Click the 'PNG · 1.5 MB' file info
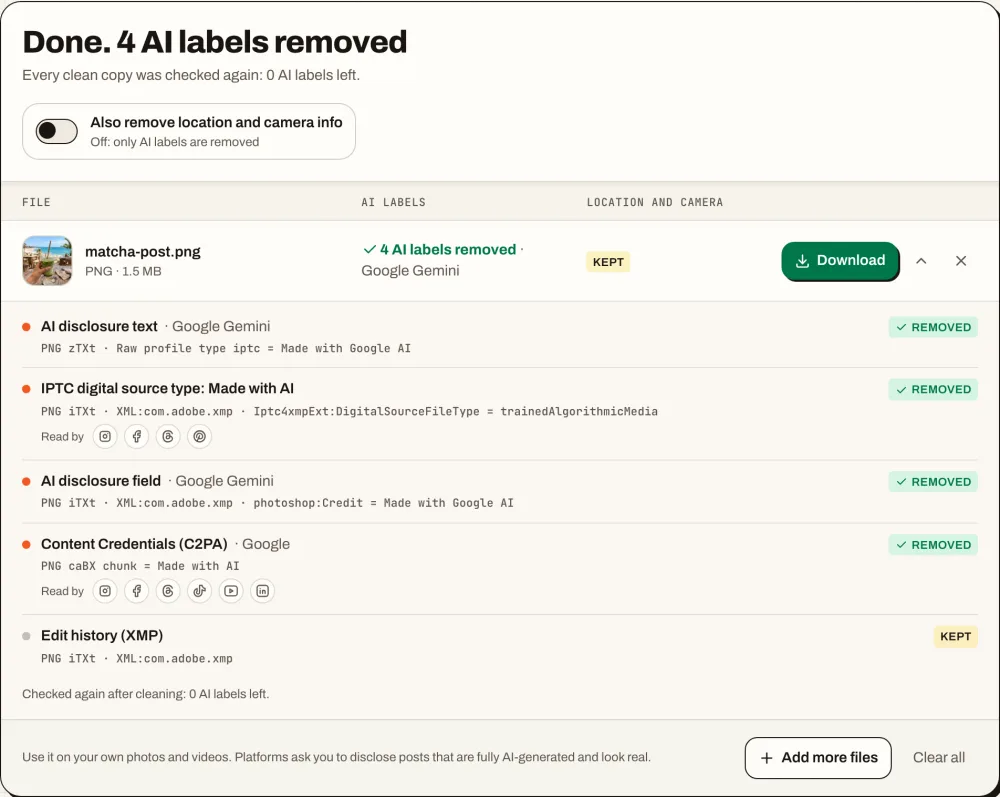Screen dimensions: 1000x797 click(123, 272)
